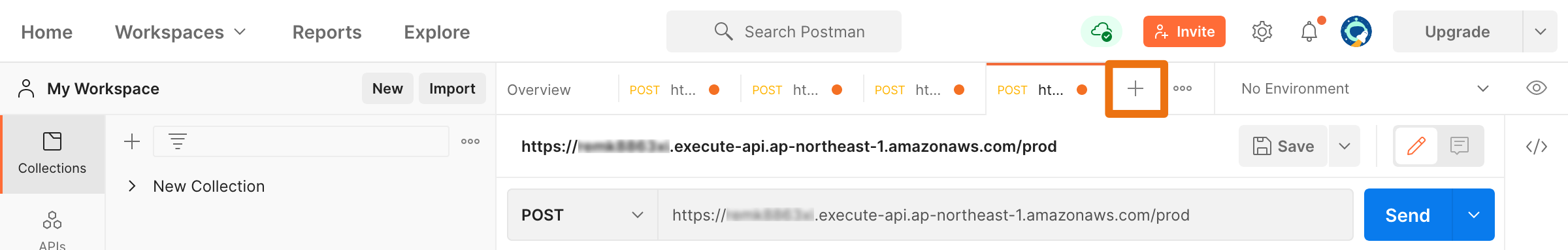
Task: Expand the New Collection tree item
Action: 132,186
